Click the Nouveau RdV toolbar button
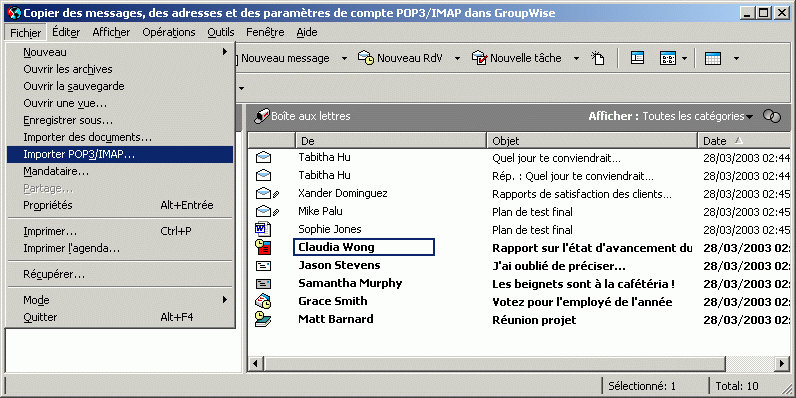This screenshot has height=398, width=796. coord(400,58)
